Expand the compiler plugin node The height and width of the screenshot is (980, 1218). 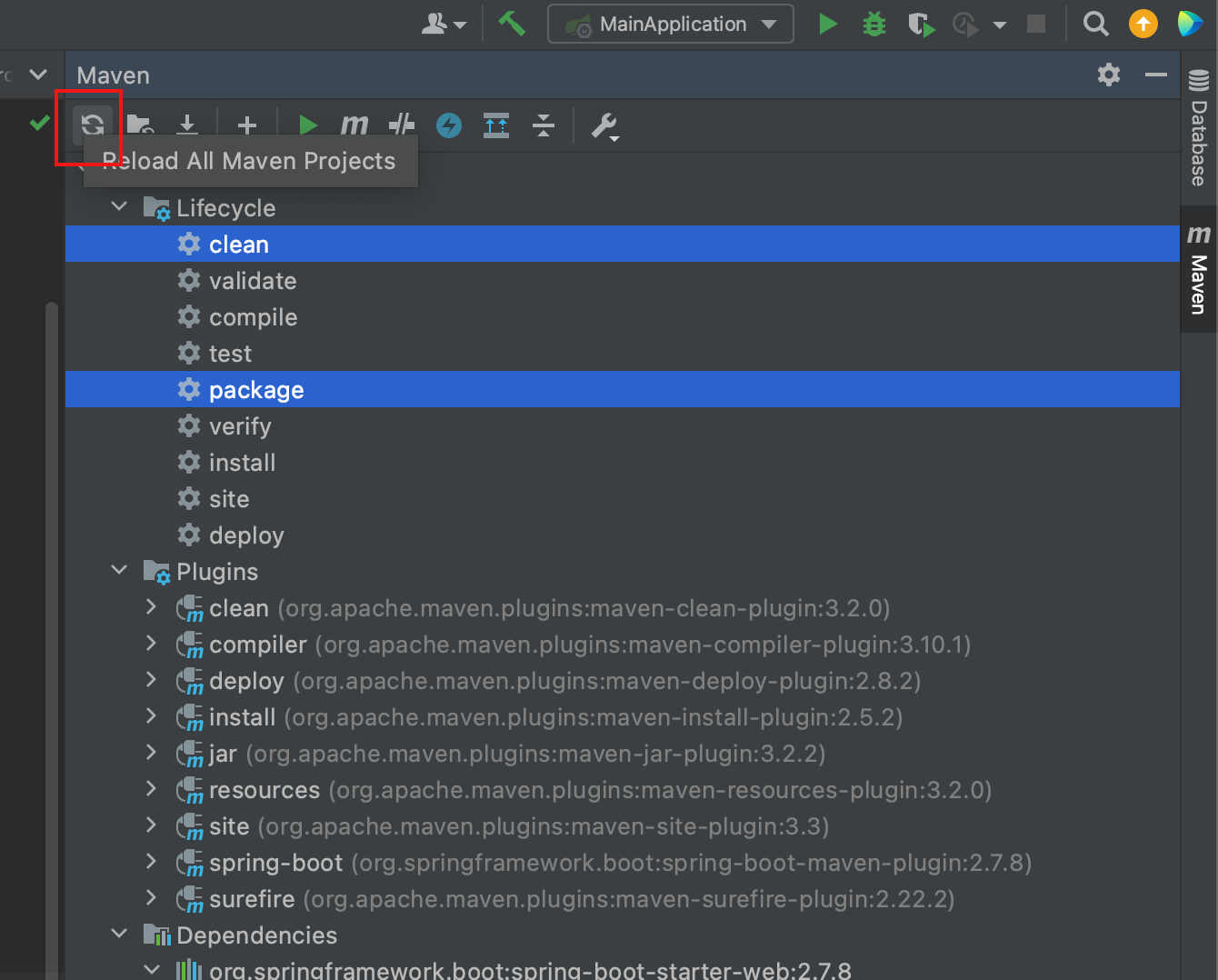pyautogui.click(x=151, y=643)
